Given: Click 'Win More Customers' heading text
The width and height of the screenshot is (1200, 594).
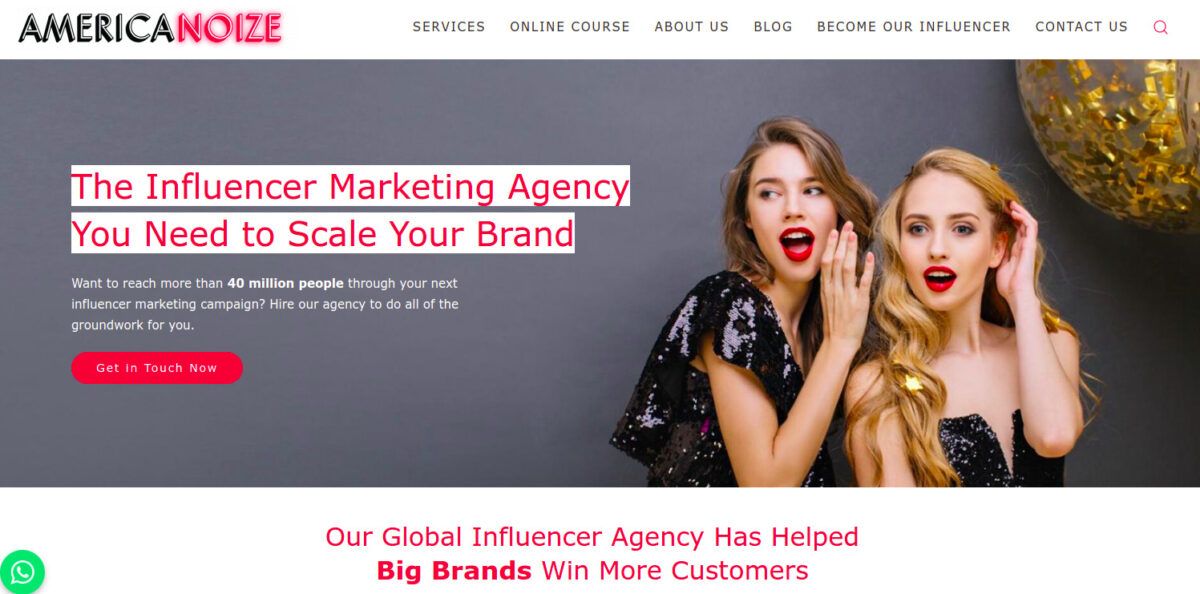Looking at the screenshot, I should (x=675, y=571).
